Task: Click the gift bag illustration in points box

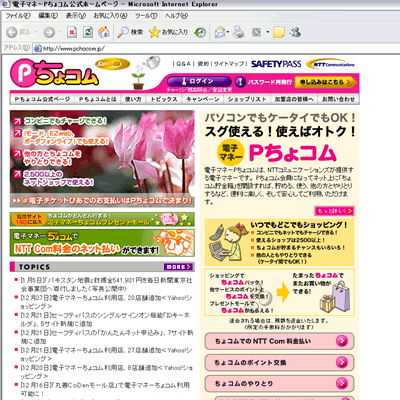Action: click(x=335, y=297)
